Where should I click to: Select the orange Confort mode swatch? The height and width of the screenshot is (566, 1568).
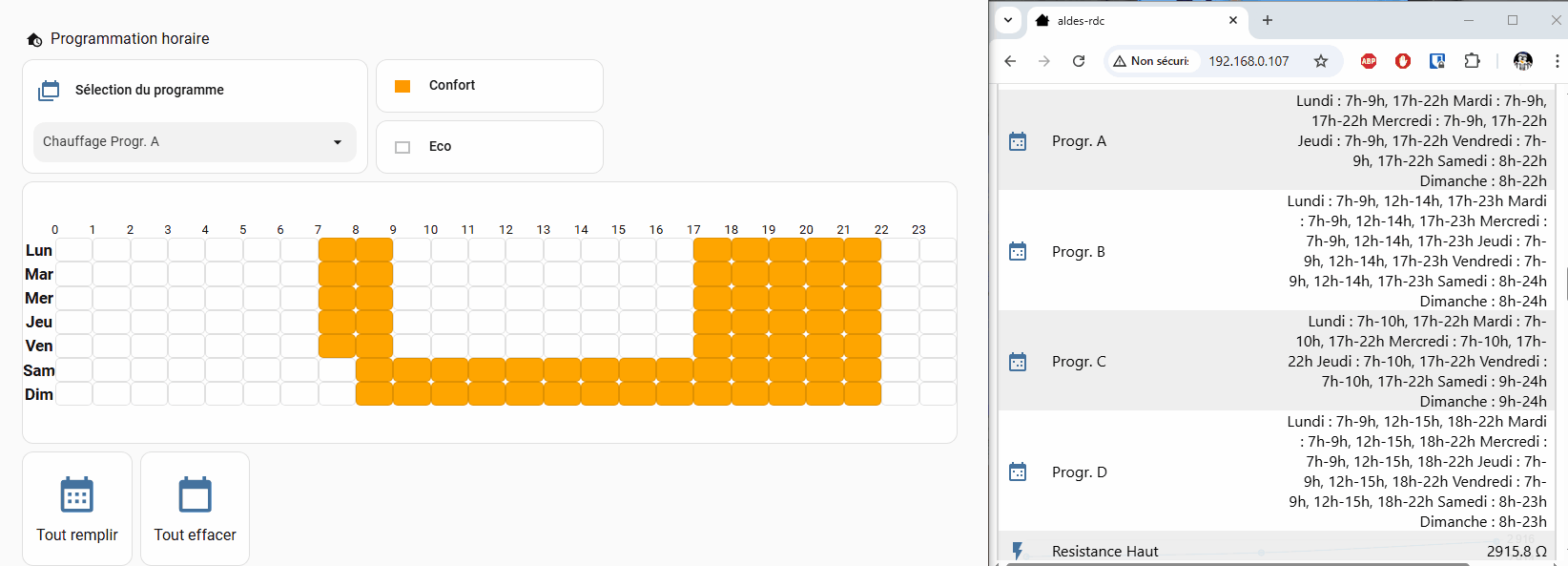coord(402,86)
